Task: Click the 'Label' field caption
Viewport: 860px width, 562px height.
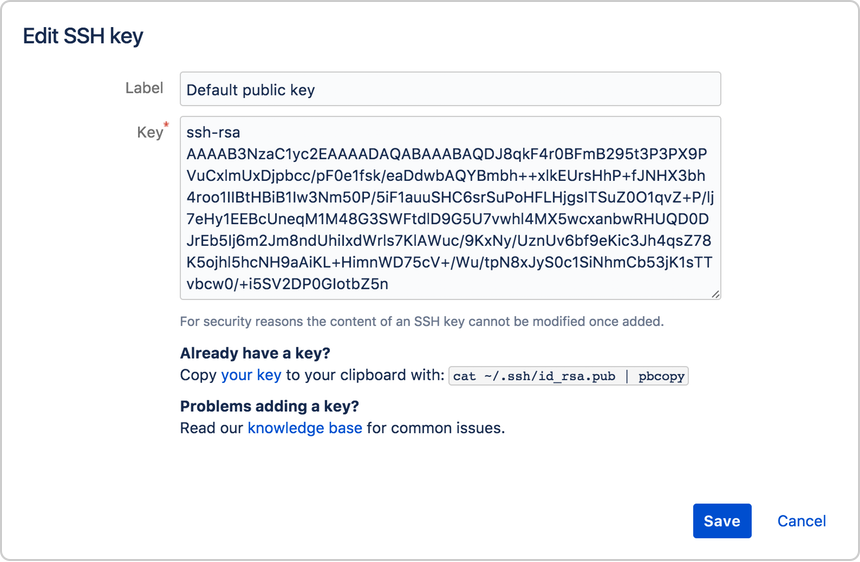Action: [144, 88]
